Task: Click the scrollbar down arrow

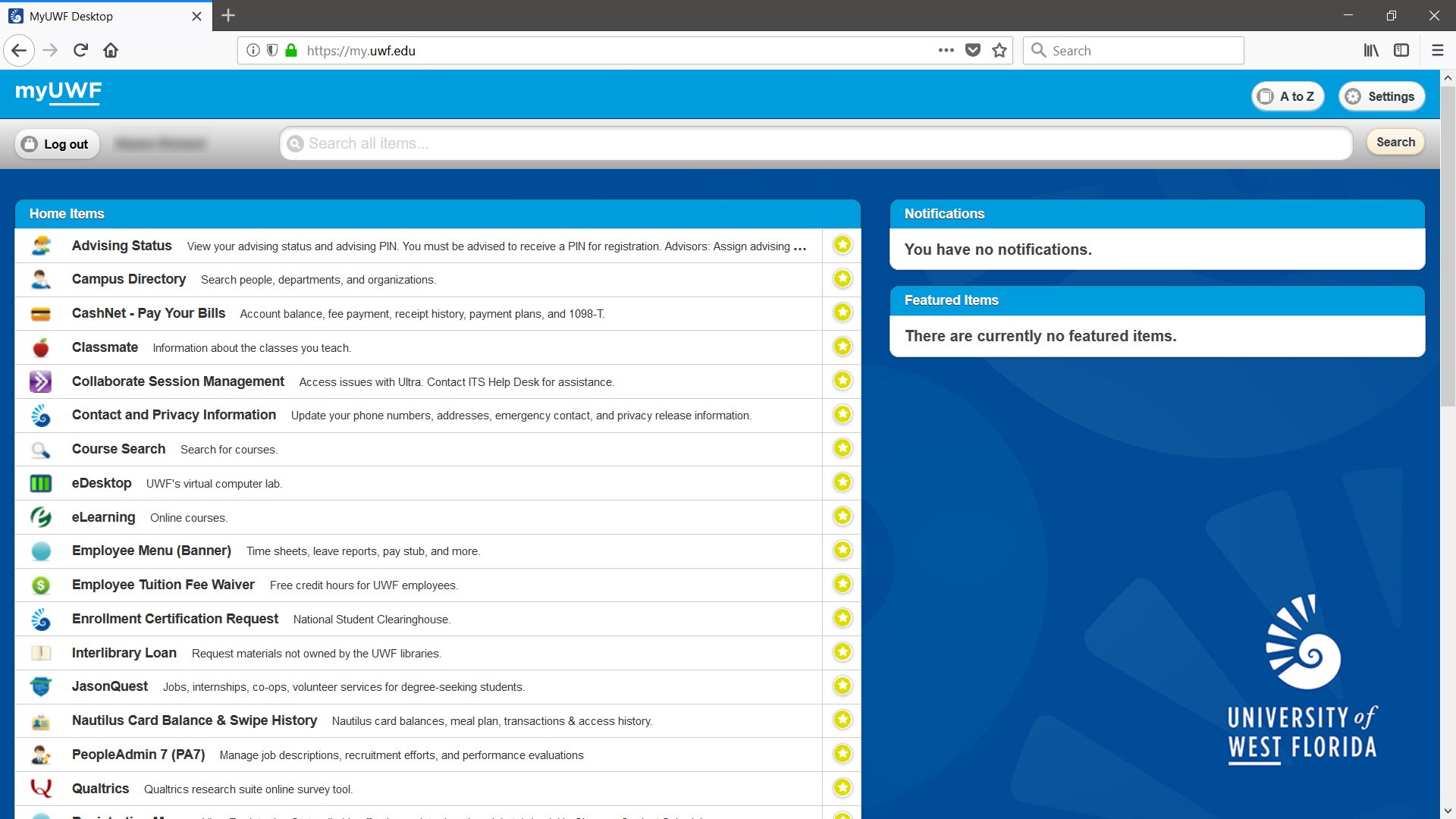Action: (x=1448, y=811)
